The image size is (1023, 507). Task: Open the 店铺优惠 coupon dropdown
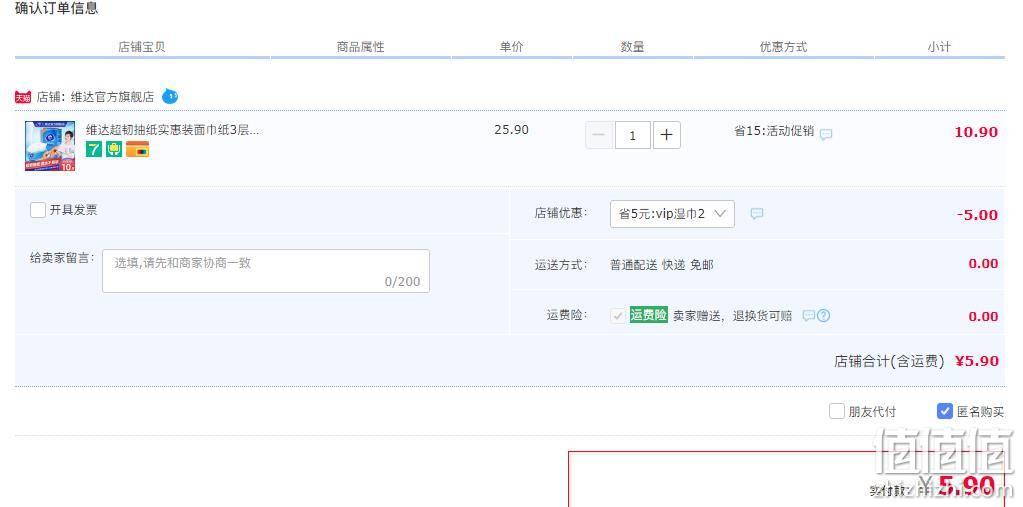[x=672, y=214]
